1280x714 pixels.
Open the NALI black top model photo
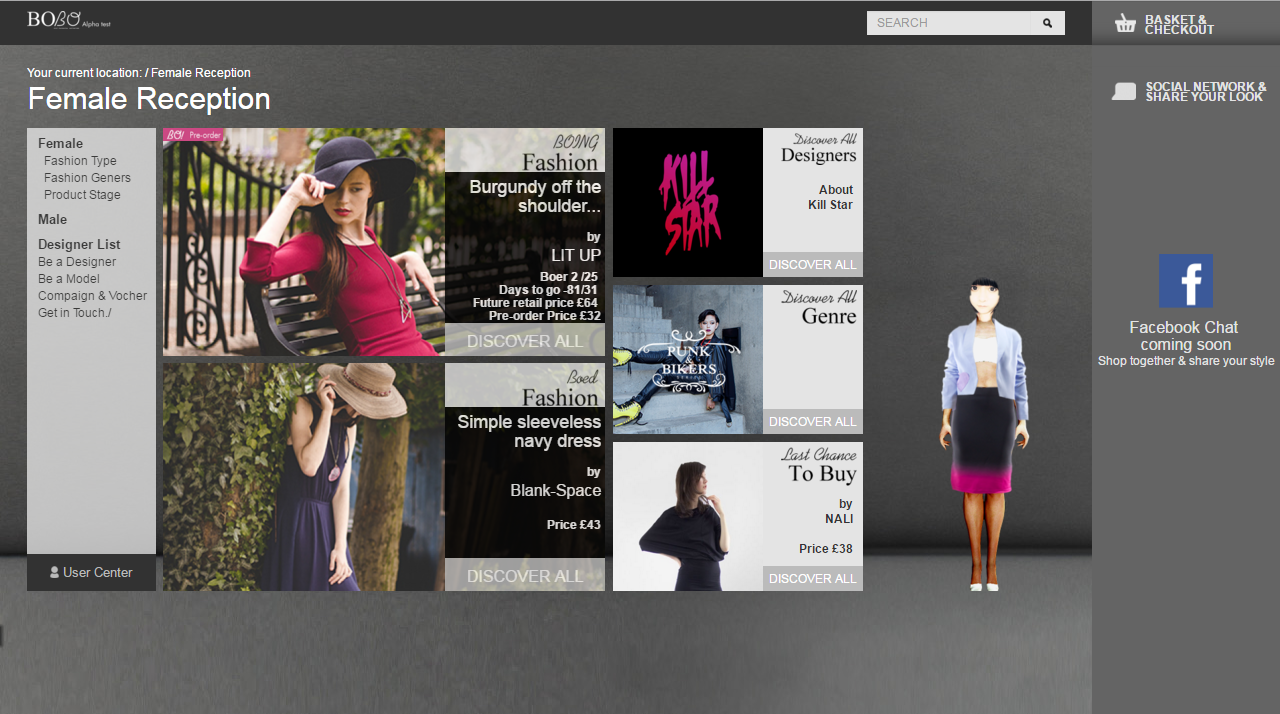(688, 517)
